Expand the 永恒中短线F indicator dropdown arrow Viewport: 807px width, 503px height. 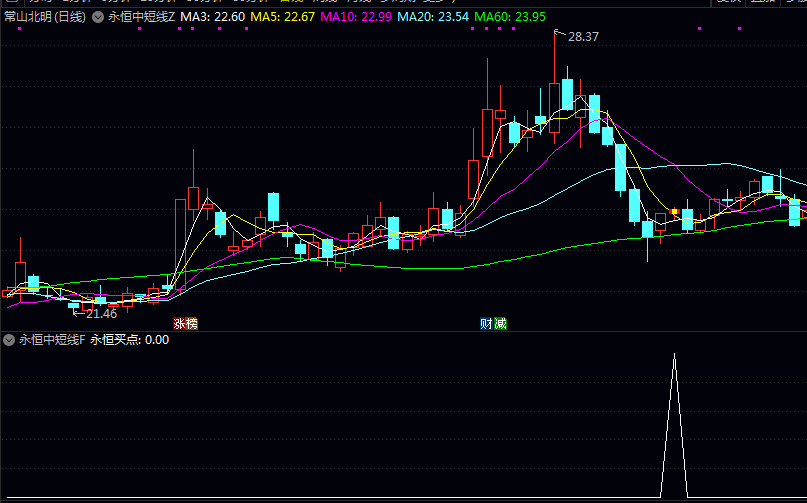(x=9, y=340)
